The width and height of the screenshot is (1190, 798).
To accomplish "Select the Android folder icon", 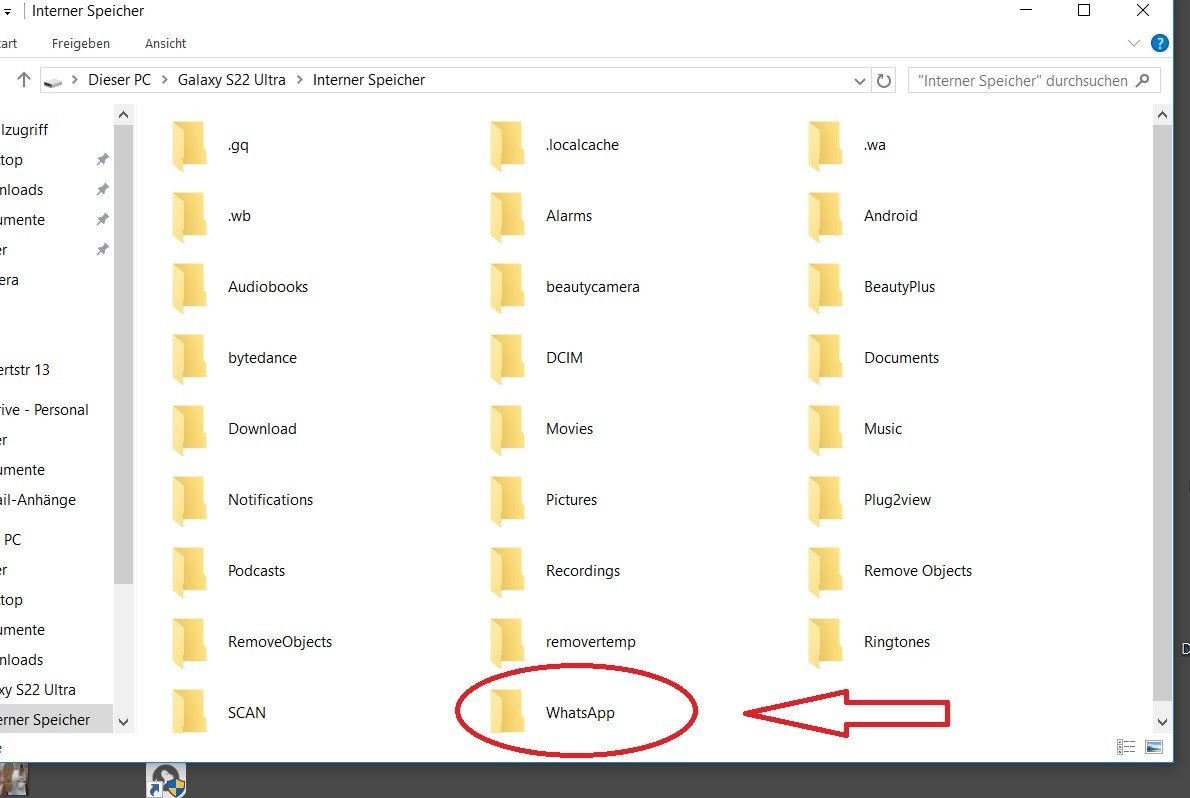I will [825, 216].
